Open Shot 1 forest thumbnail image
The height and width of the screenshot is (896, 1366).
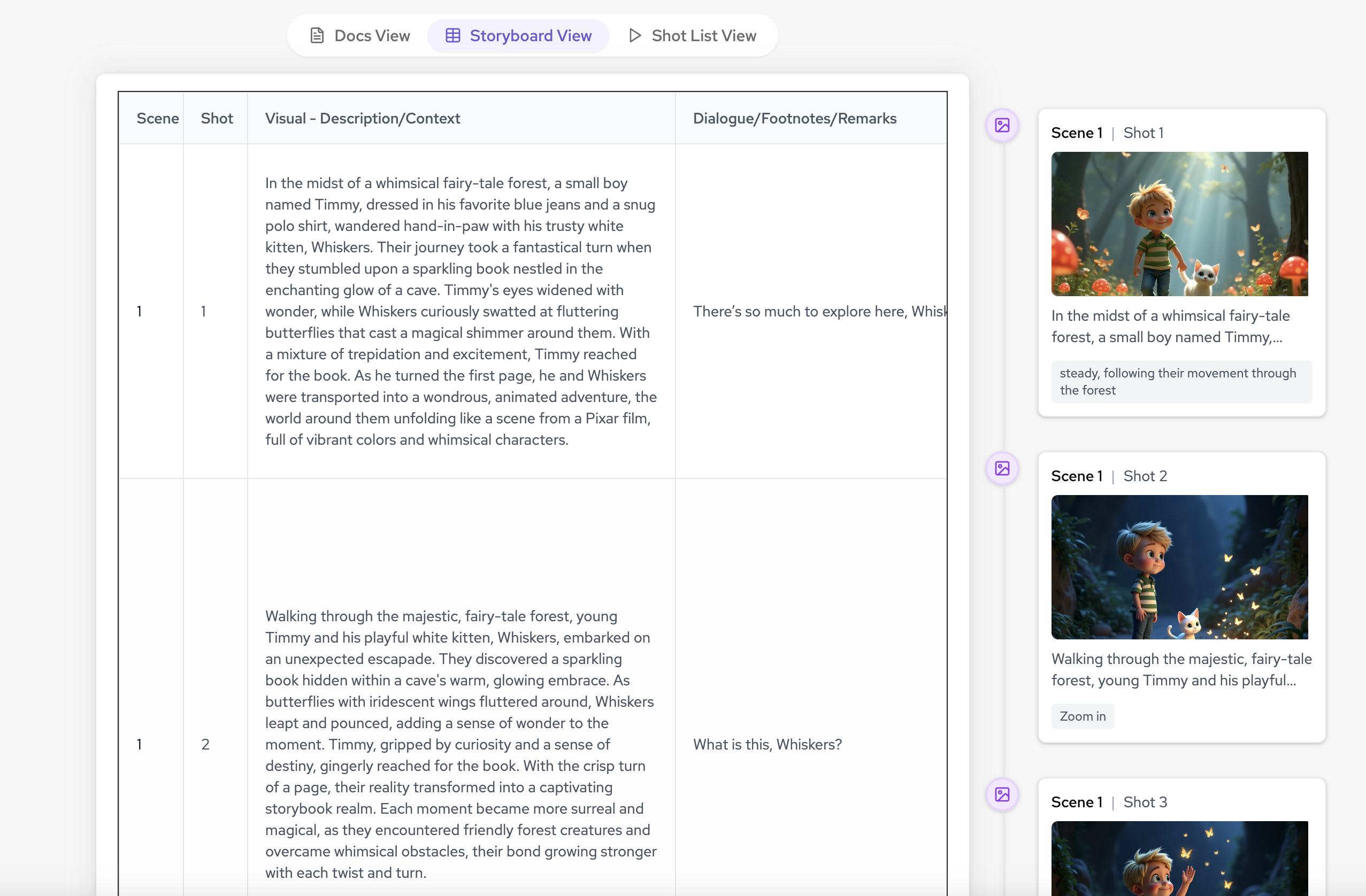(x=1179, y=223)
